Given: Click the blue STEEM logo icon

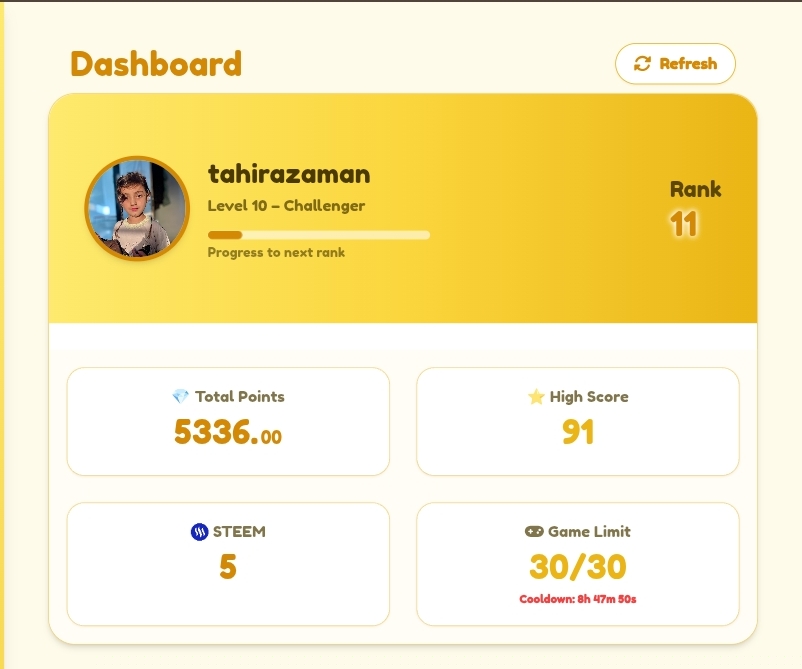Looking at the screenshot, I should coord(199,532).
